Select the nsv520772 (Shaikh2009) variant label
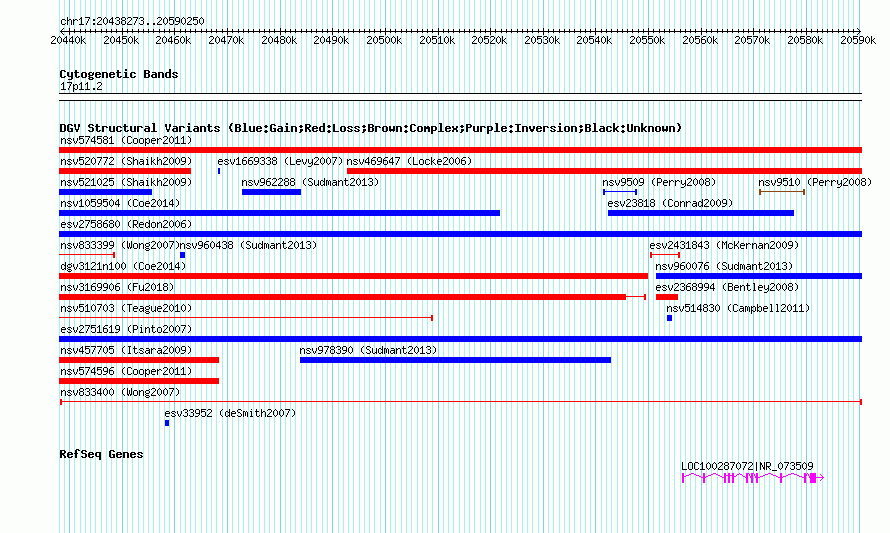 [126, 161]
